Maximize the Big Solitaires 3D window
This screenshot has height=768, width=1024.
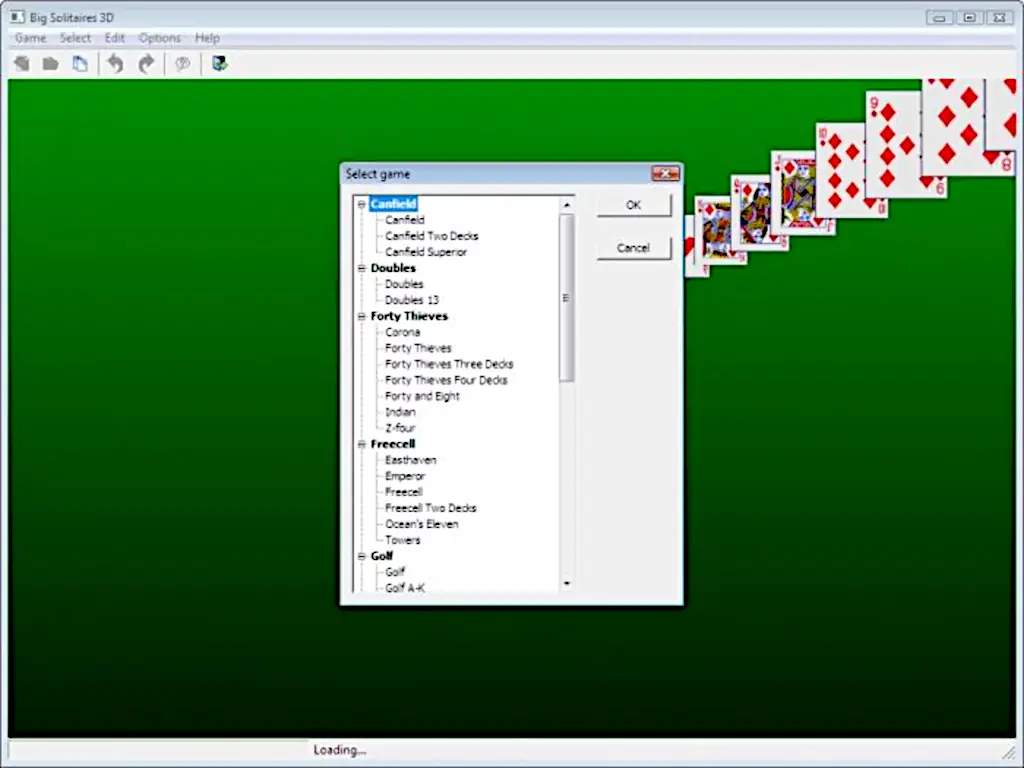click(970, 18)
